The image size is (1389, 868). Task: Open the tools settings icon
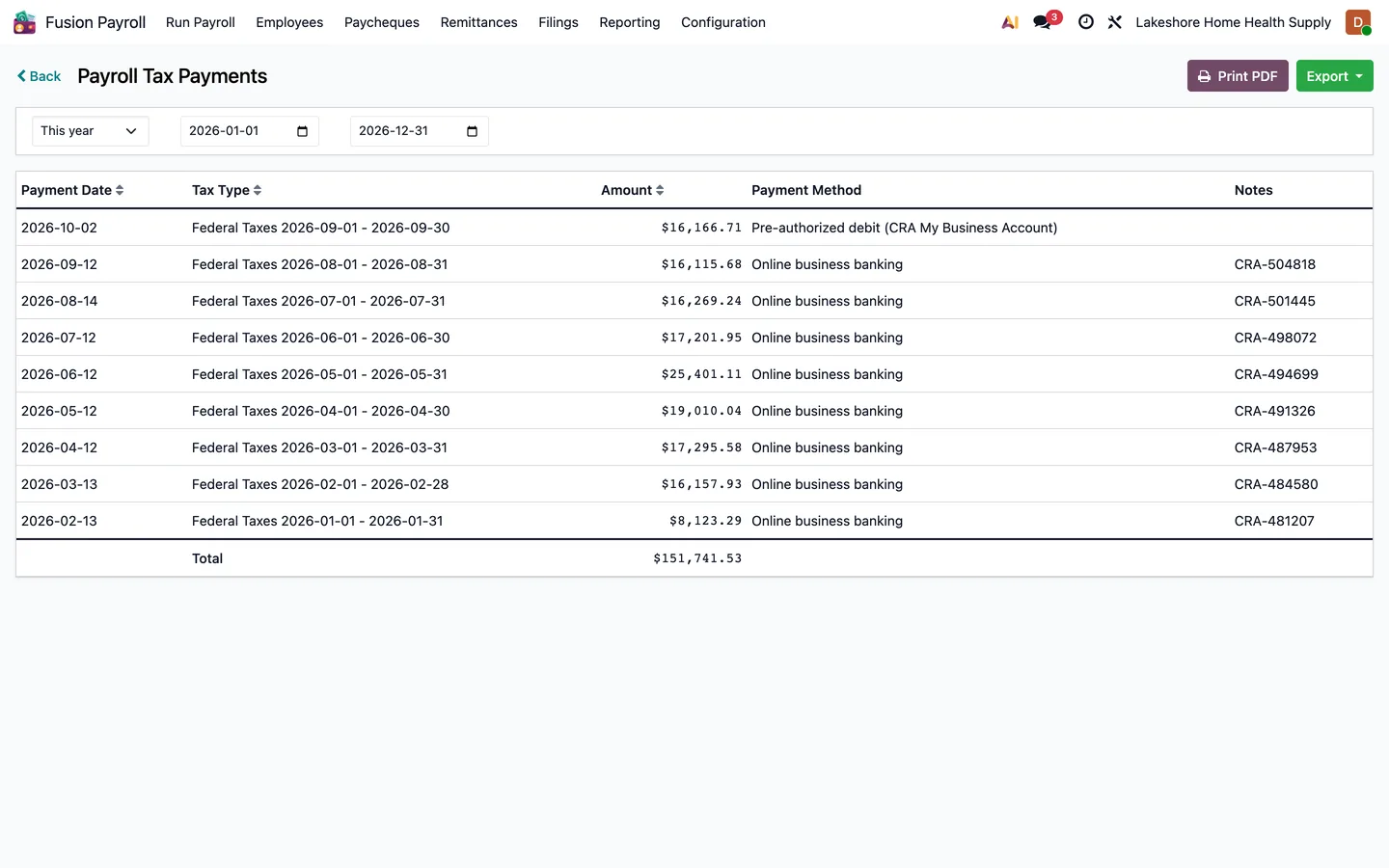point(1115,22)
